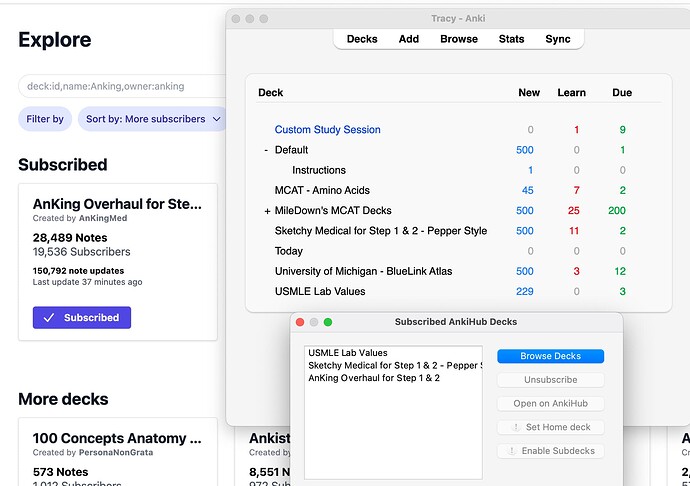Open the Decks tab in Anki

click(362, 39)
